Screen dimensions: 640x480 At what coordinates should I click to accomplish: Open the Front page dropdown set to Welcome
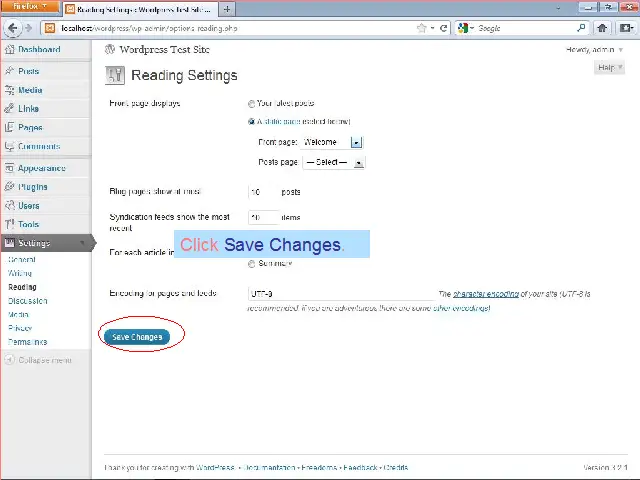[331, 142]
